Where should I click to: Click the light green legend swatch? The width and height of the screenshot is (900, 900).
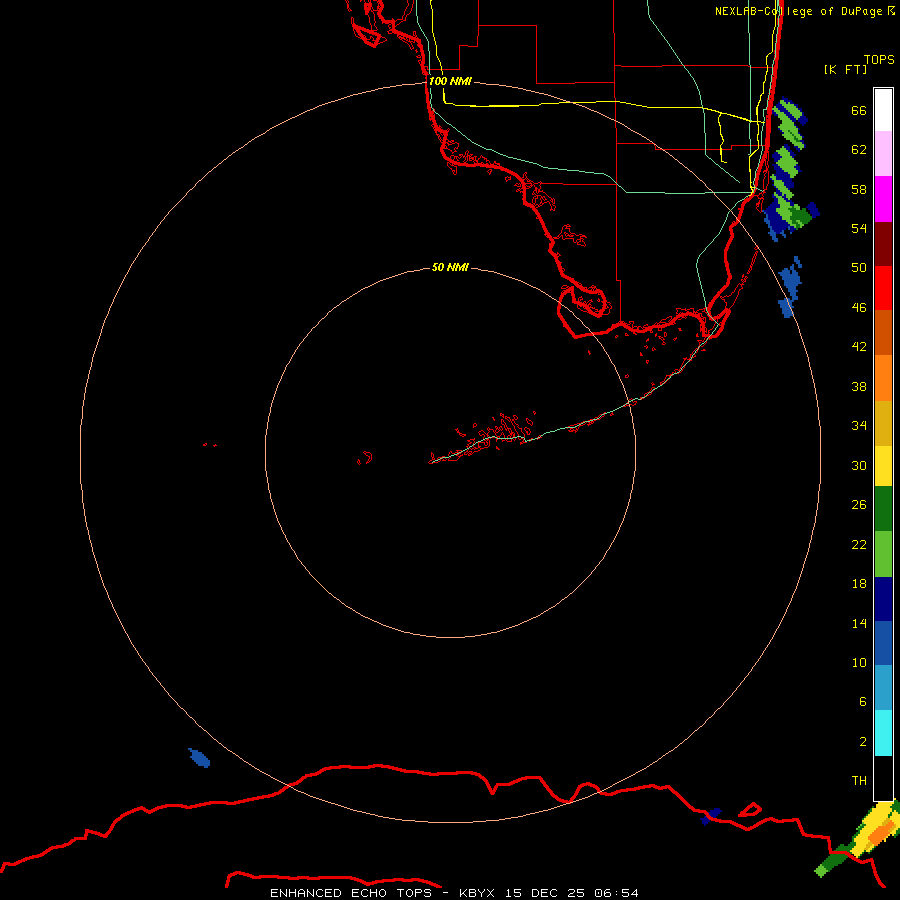point(883,554)
